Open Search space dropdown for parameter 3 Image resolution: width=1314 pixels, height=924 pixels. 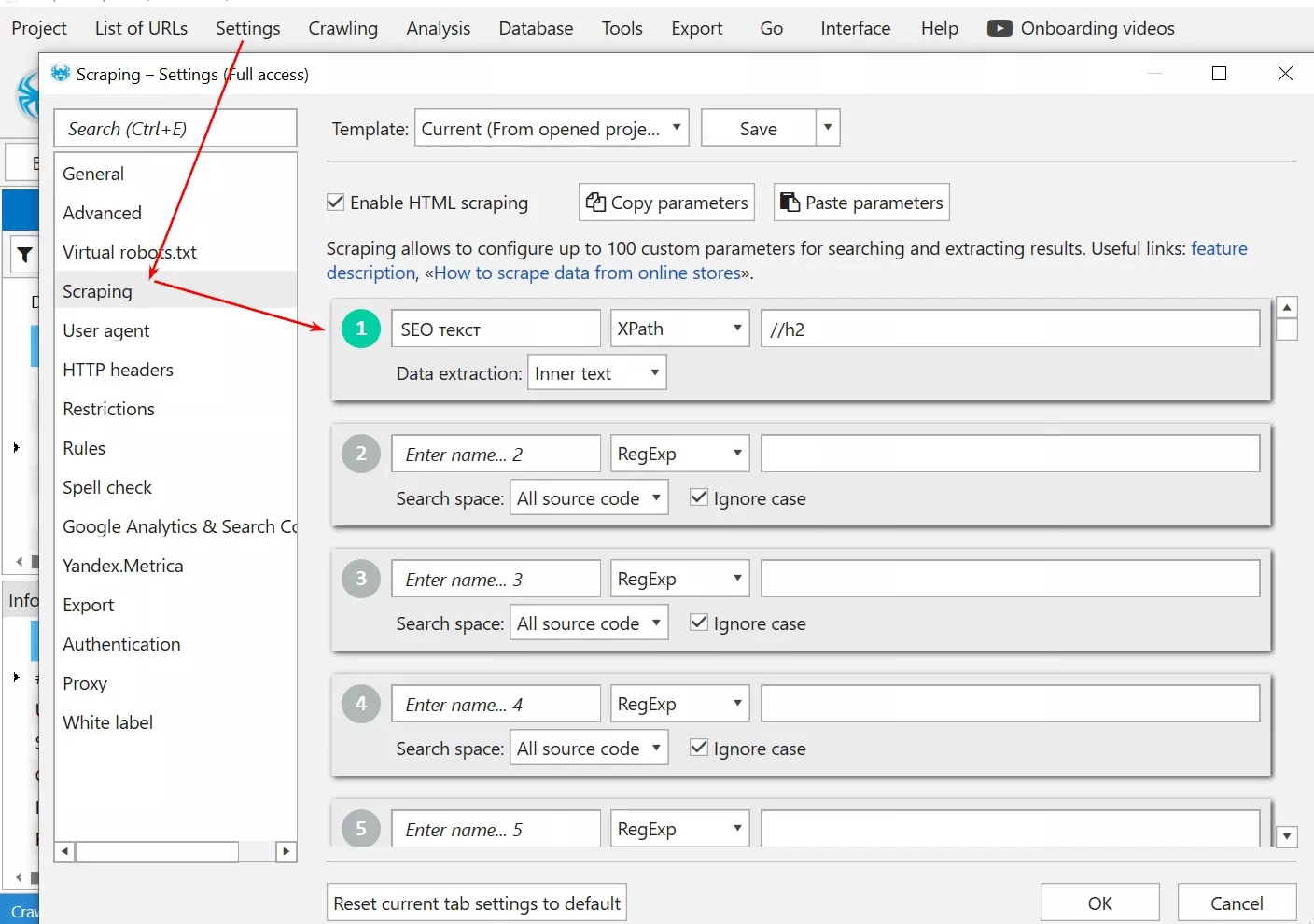tap(589, 623)
